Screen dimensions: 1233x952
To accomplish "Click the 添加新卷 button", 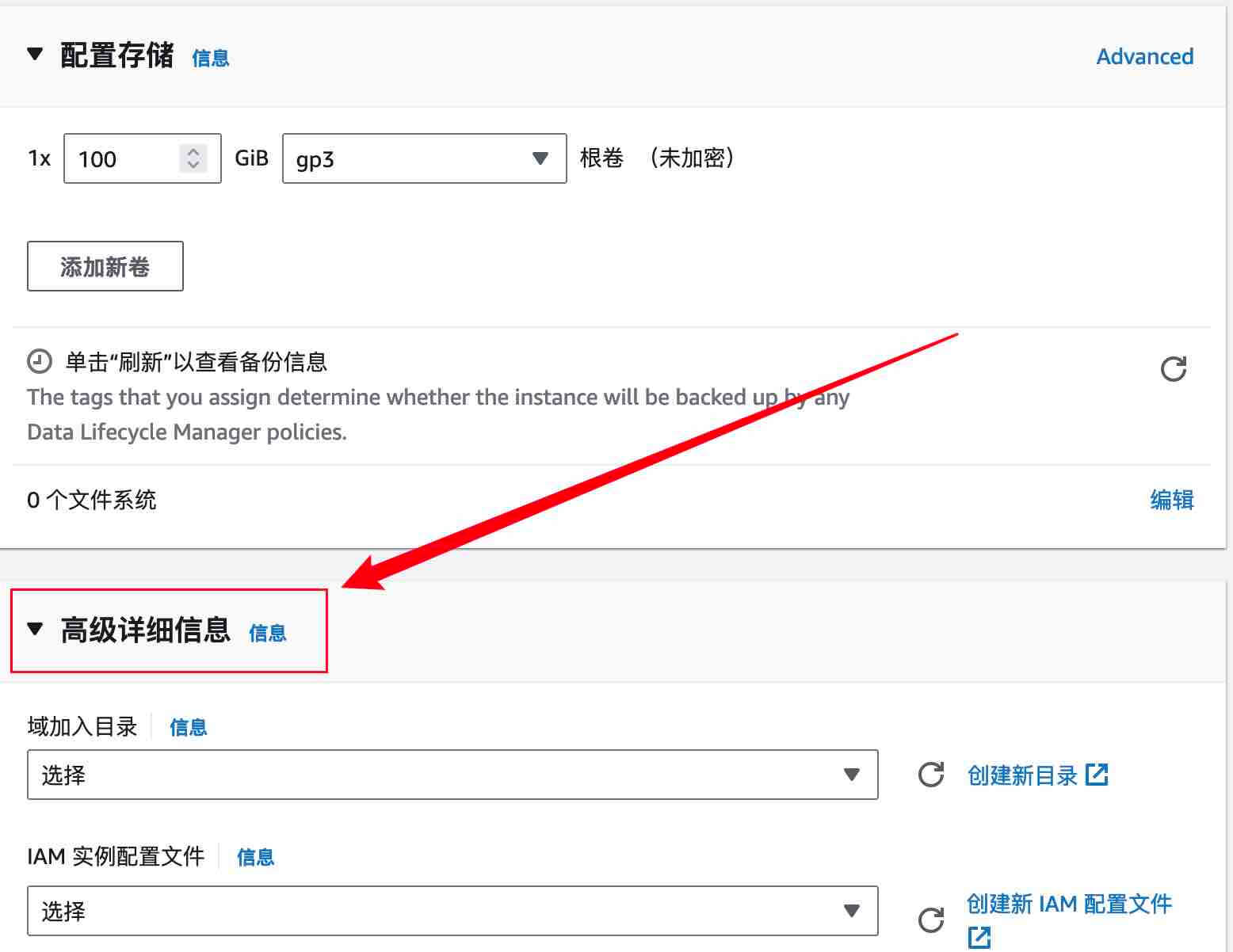I will pyautogui.click(x=105, y=266).
